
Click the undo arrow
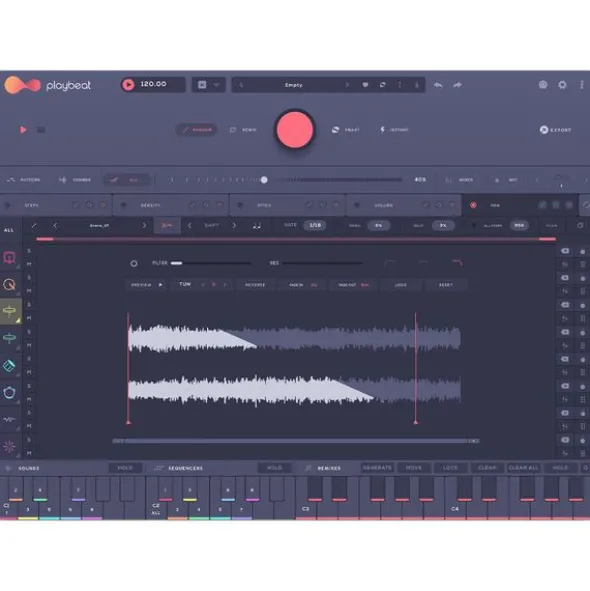click(438, 85)
